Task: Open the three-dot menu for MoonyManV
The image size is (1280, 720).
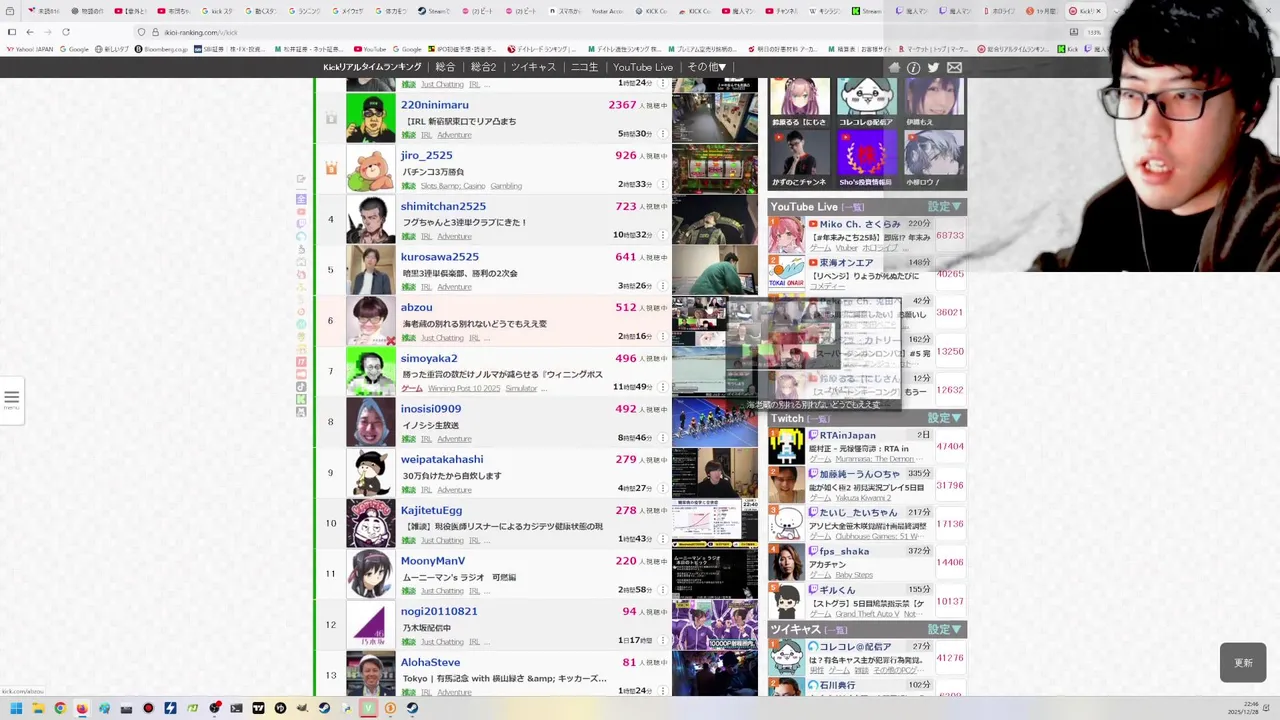Action: [x=662, y=590]
